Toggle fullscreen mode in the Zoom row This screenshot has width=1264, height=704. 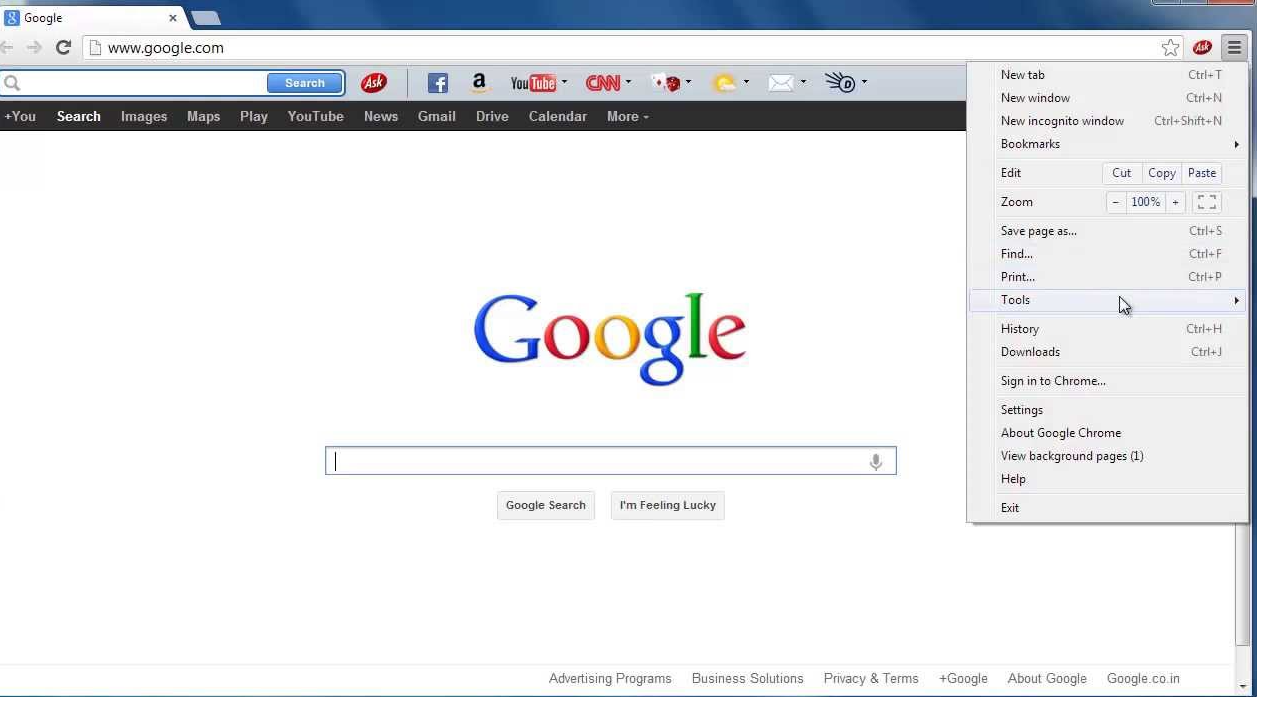pos(1207,202)
